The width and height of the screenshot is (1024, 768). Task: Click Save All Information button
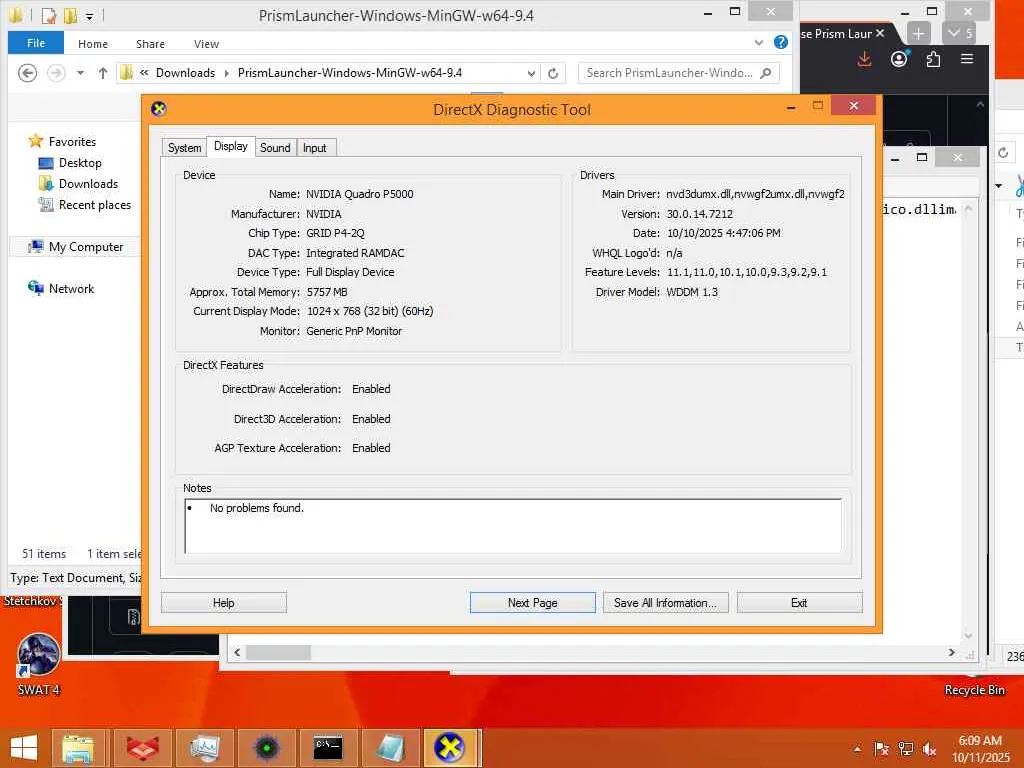pyautogui.click(x=665, y=603)
